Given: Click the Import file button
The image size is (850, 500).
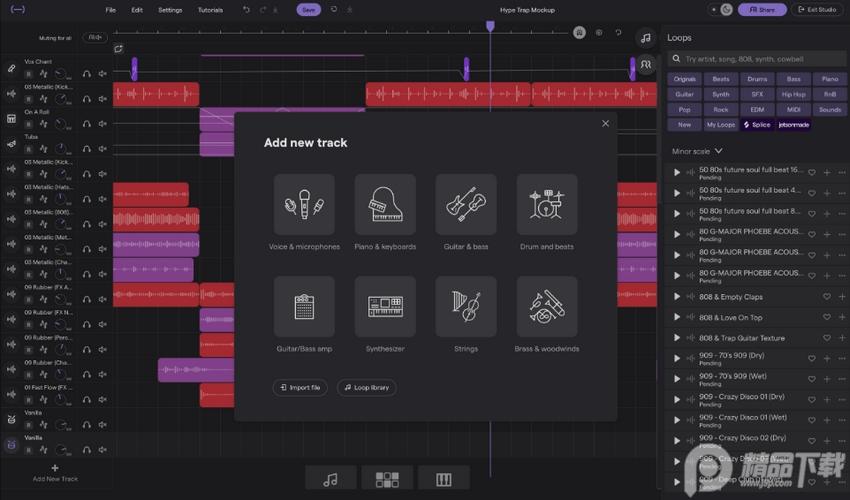Looking at the screenshot, I should 300,387.
